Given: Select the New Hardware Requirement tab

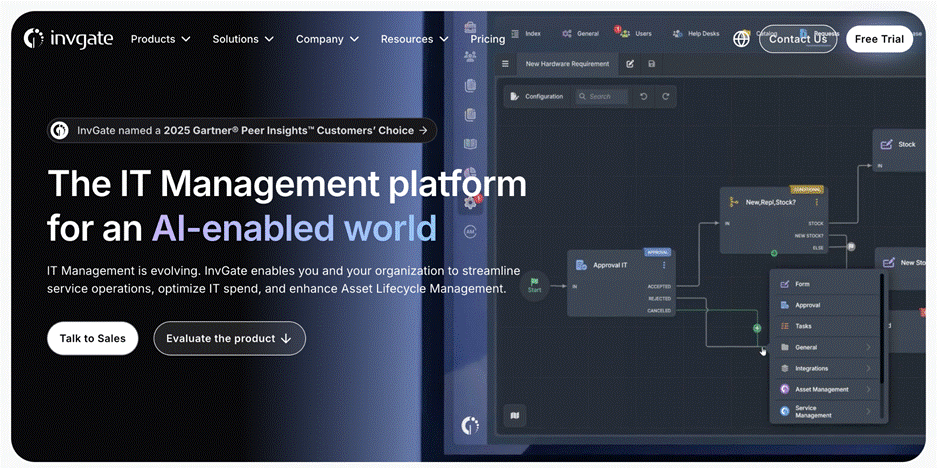Looking at the screenshot, I should click(x=567, y=64).
